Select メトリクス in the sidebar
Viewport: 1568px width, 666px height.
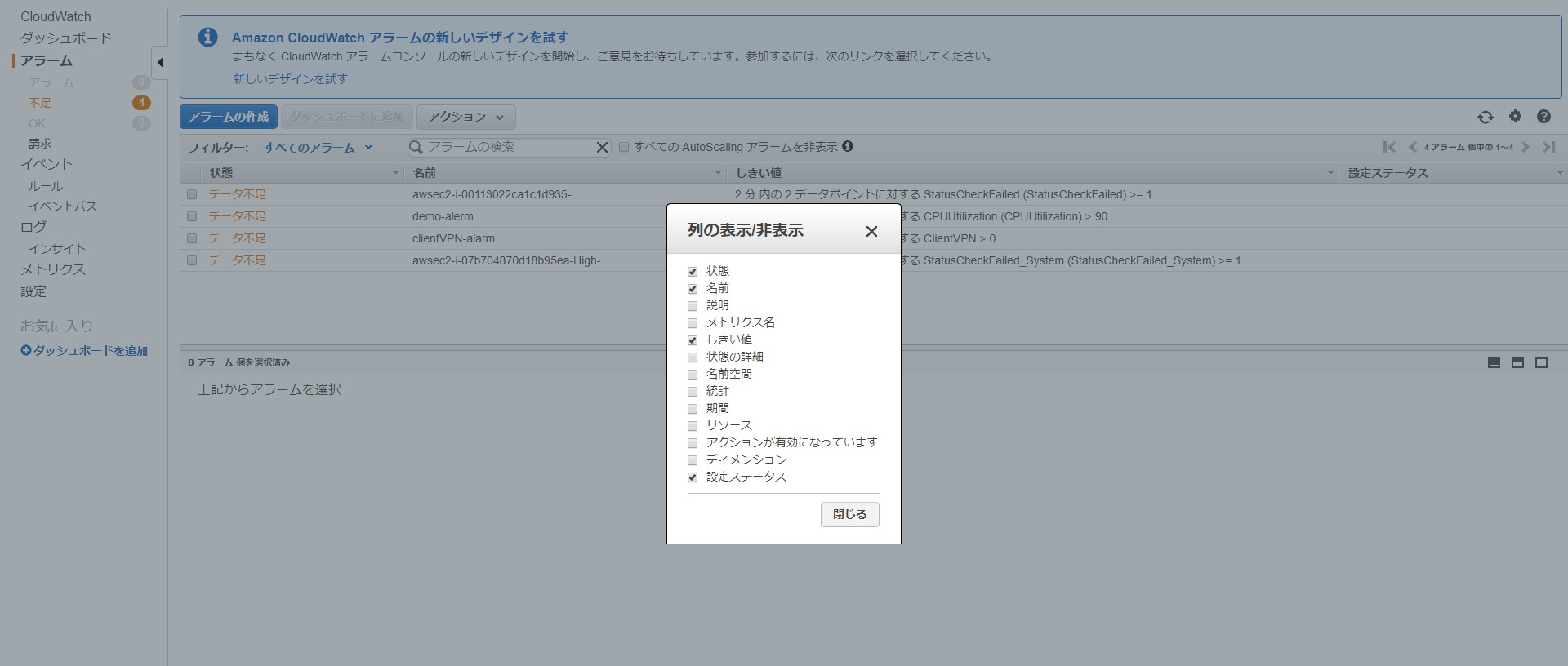pos(53,269)
